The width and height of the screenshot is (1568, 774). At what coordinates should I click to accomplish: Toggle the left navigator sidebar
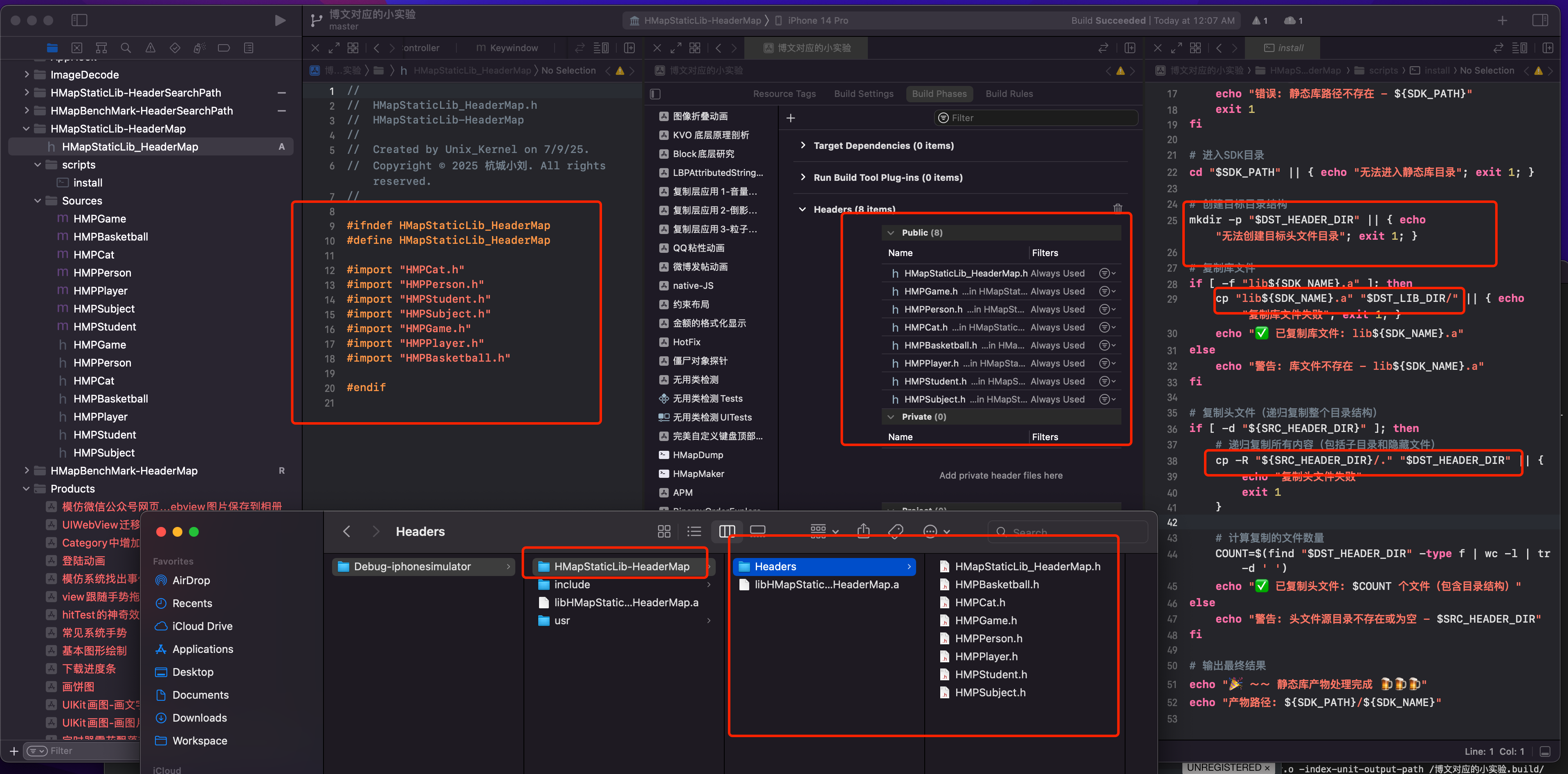pyautogui.click(x=79, y=20)
